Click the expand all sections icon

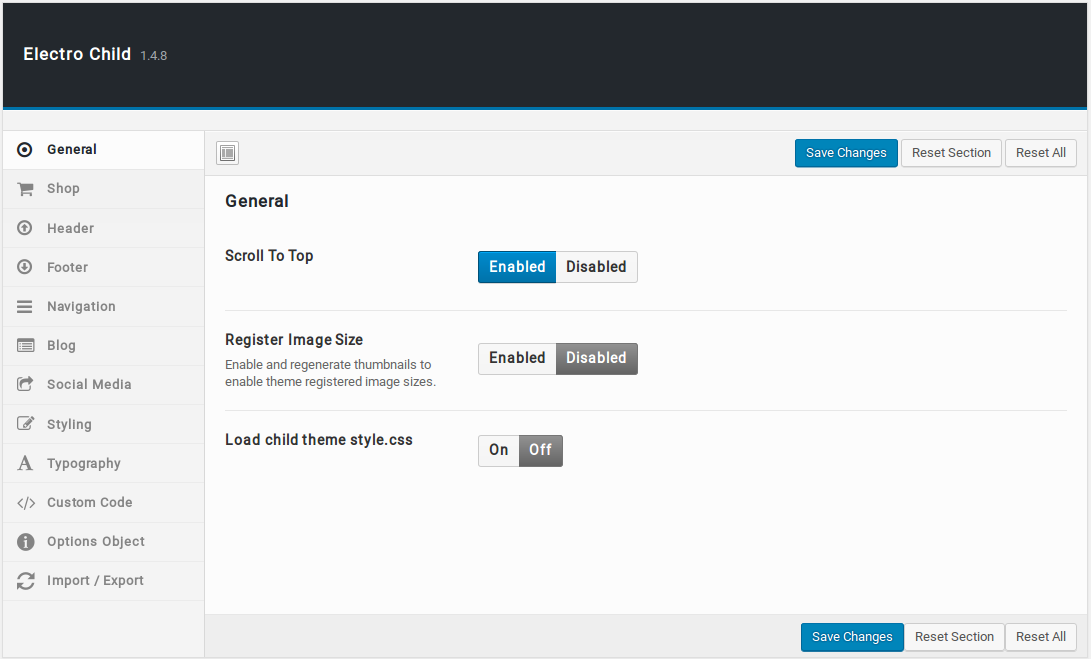pos(228,153)
